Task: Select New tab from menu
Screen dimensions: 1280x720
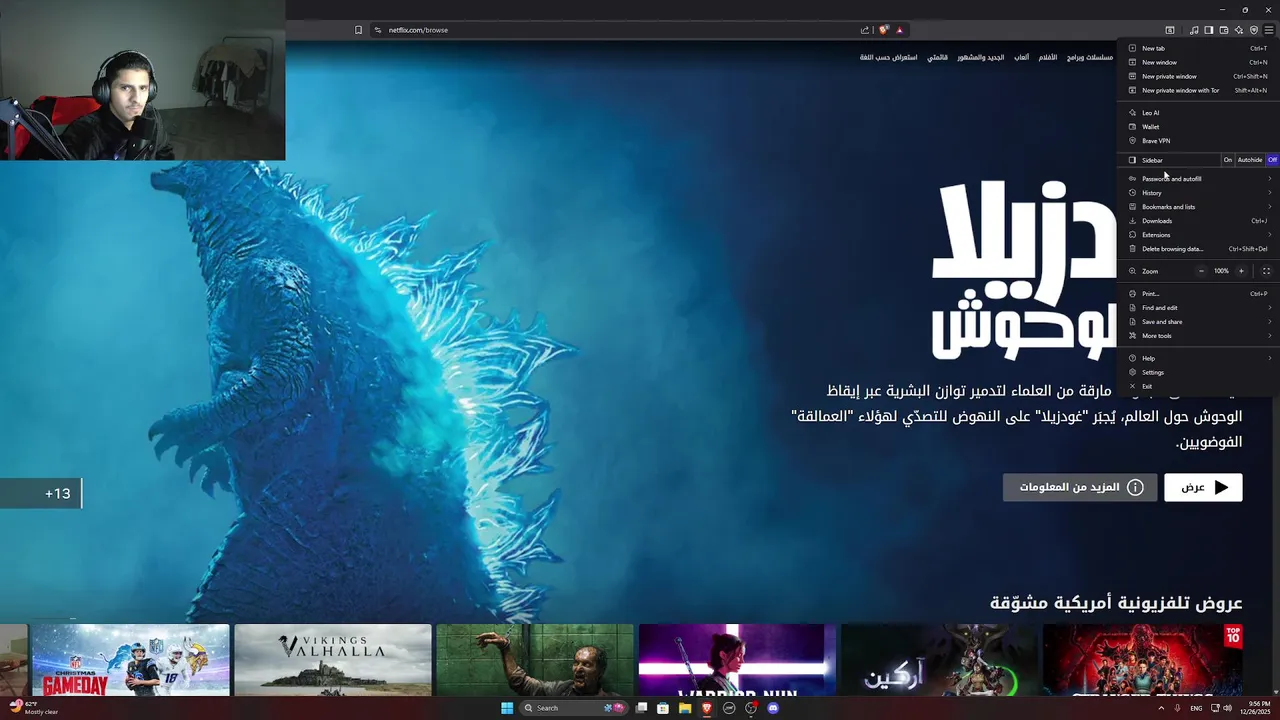Action: click(1198, 48)
